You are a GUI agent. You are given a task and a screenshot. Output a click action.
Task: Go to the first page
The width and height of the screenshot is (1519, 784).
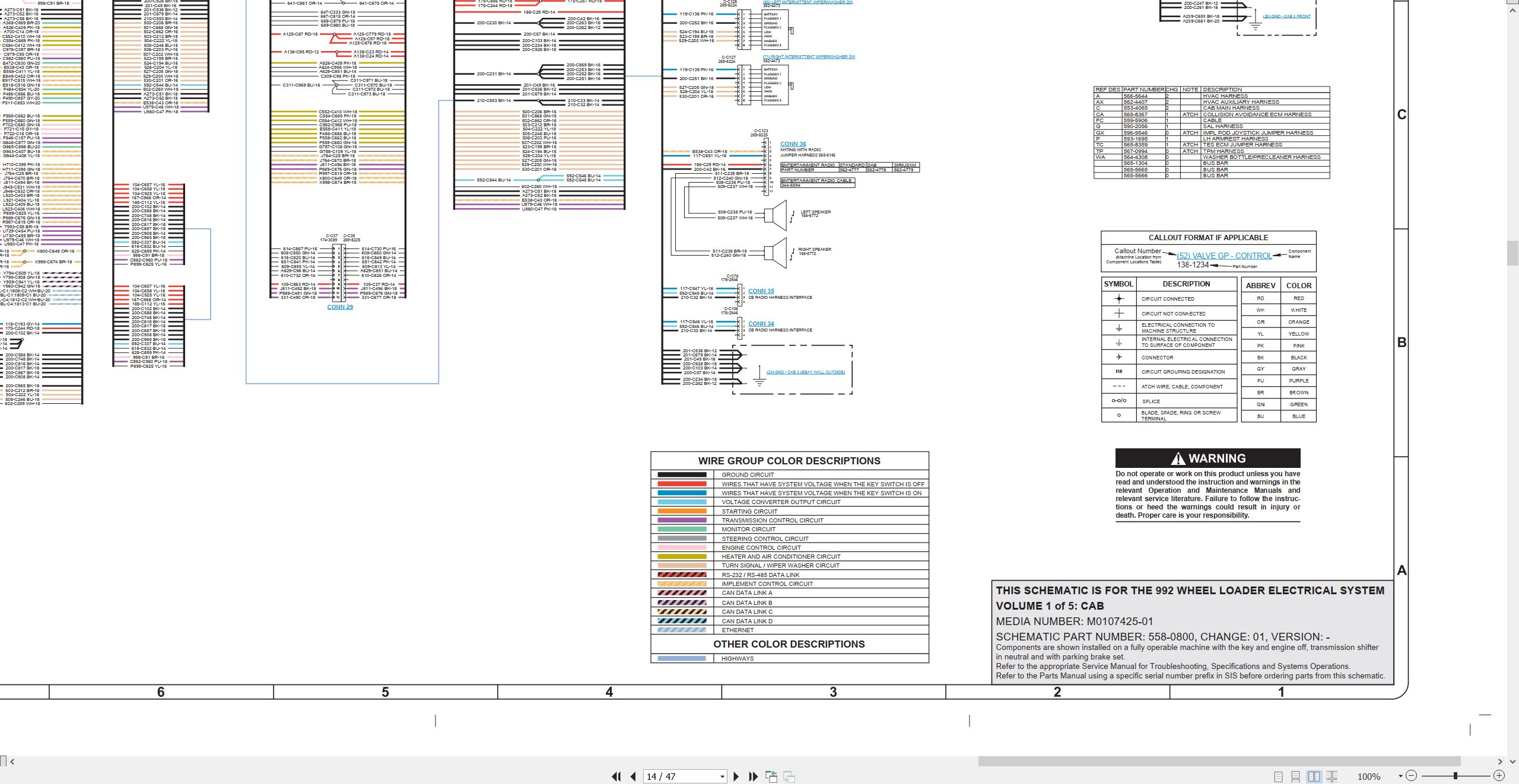(x=617, y=776)
